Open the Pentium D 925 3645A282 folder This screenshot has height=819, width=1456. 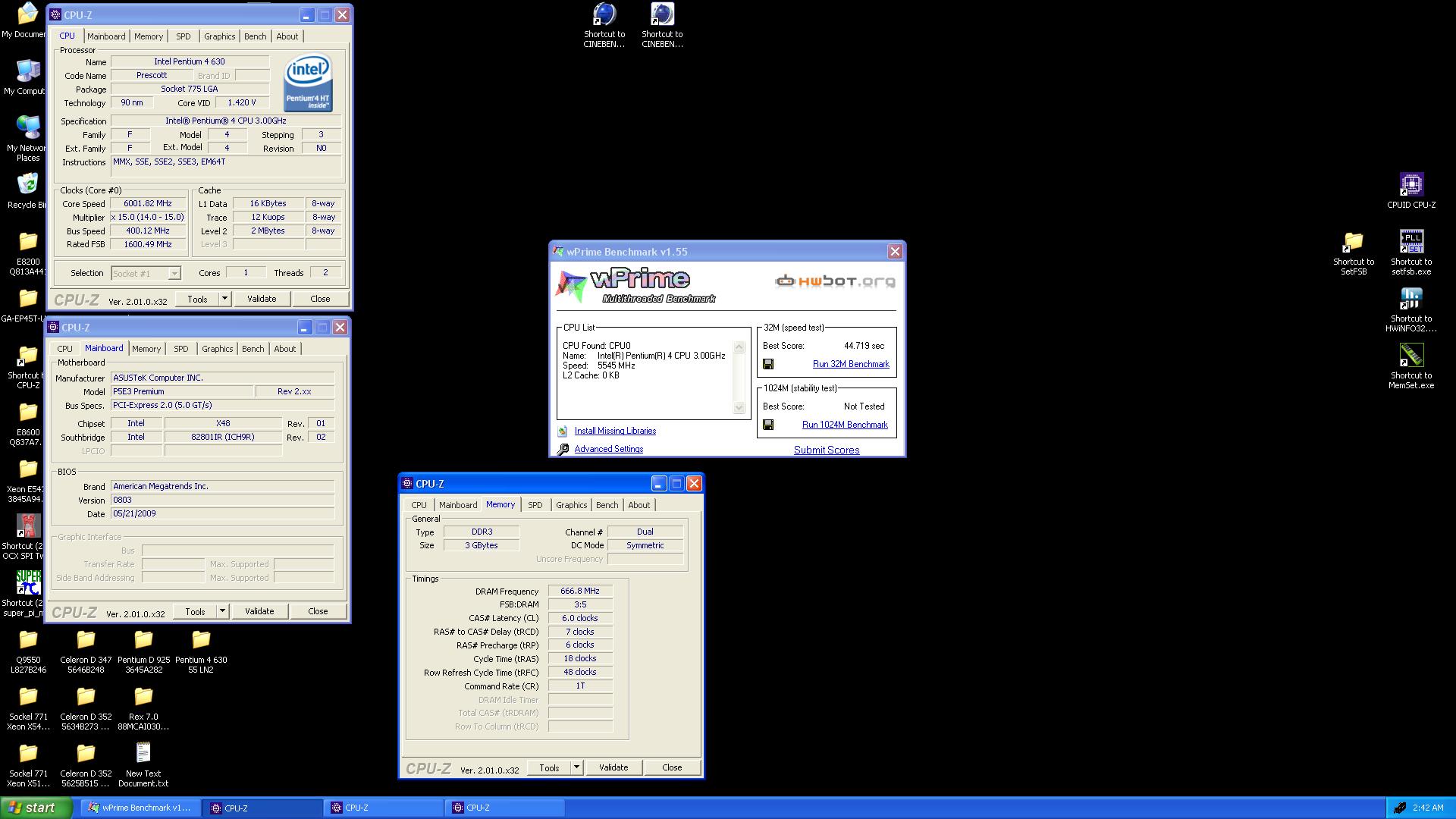pos(143,640)
